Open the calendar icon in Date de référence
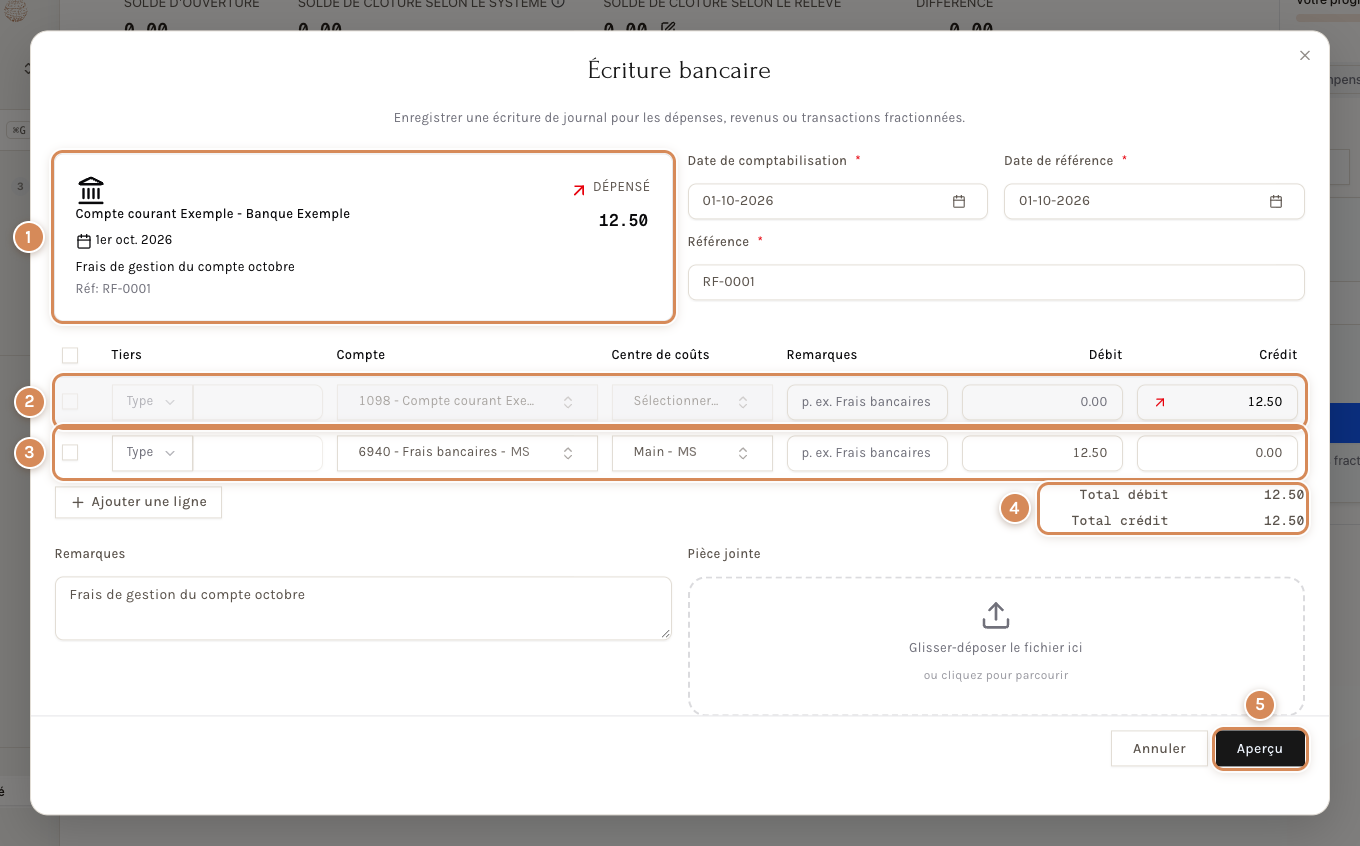The width and height of the screenshot is (1360, 846). [x=1276, y=201]
